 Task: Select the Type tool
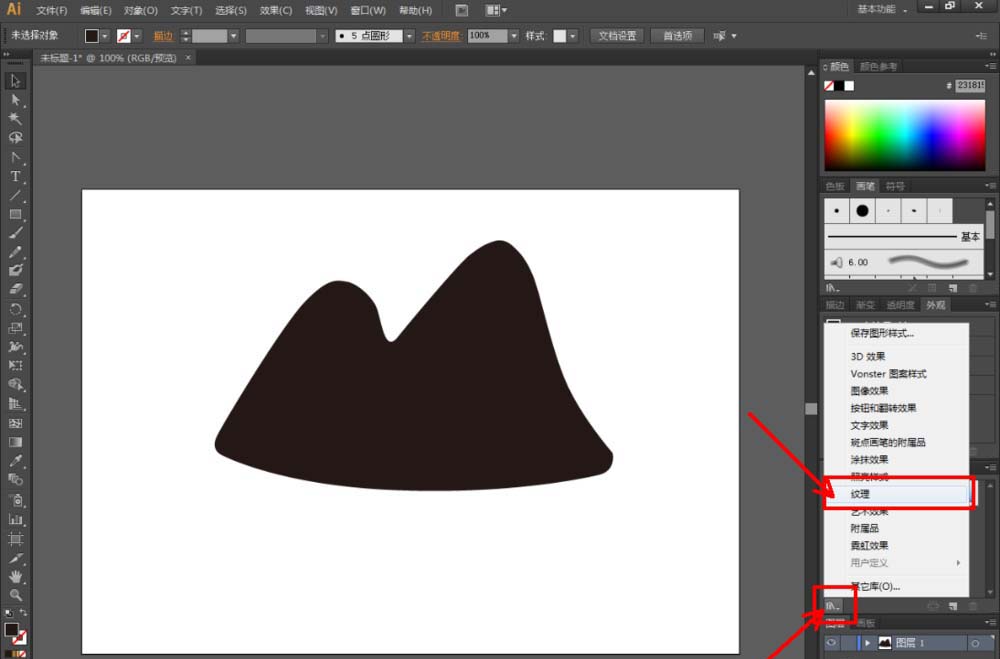click(15, 176)
